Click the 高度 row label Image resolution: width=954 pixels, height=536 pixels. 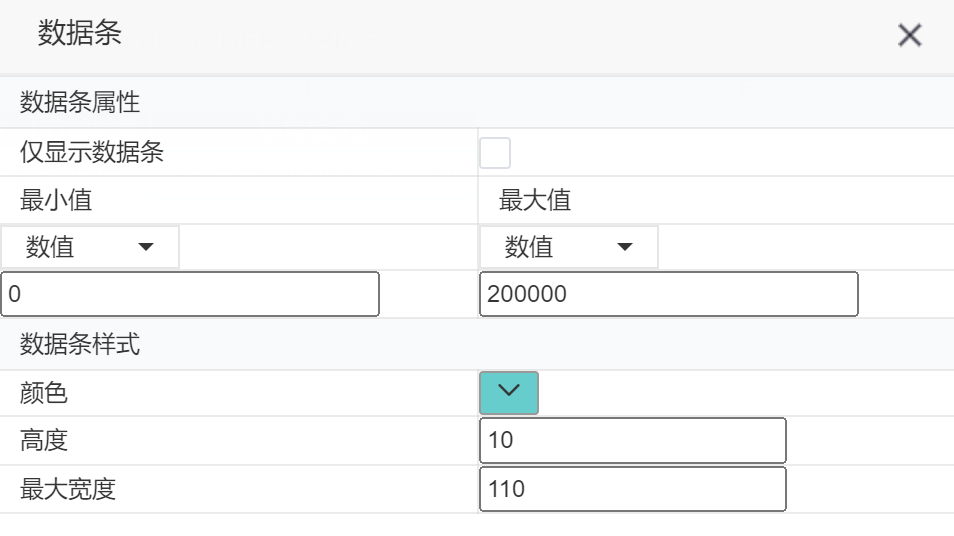pyautogui.click(x=43, y=440)
